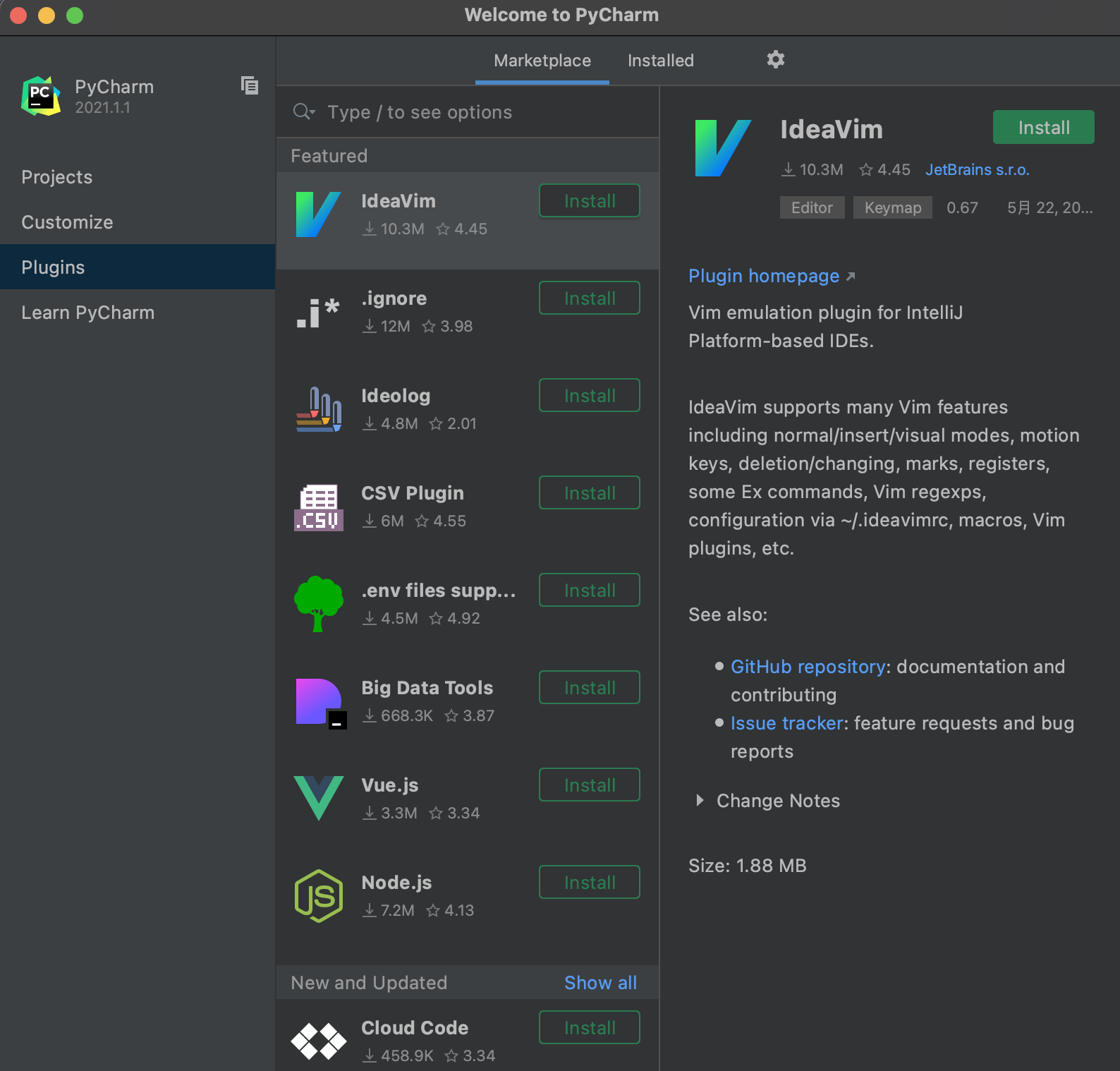This screenshot has height=1071, width=1120.
Task: Click the Vue.js plugin icon
Action: 319,798
